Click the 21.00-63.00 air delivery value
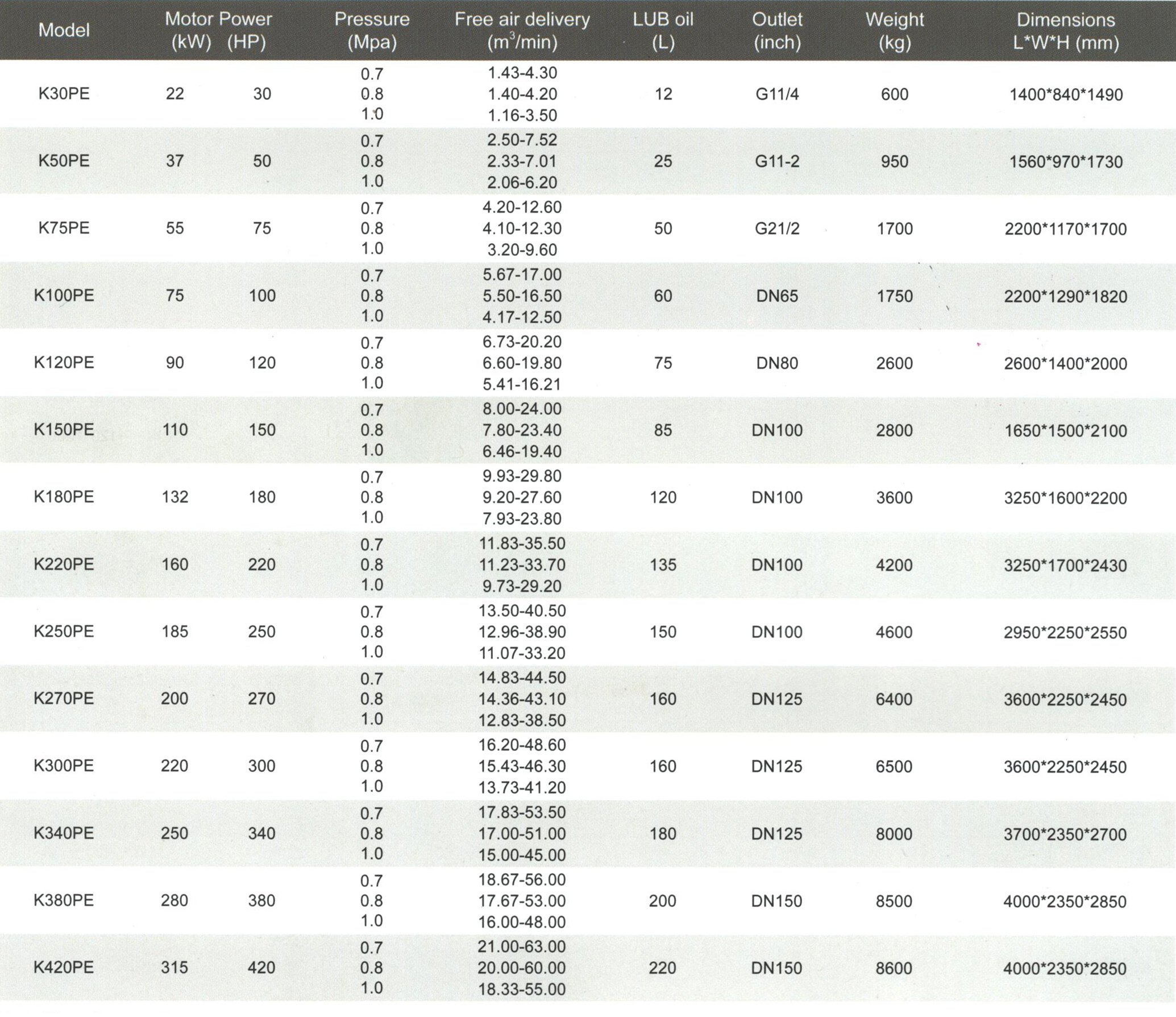Screen dimensions: 1176x1017 [x=522, y=947]
